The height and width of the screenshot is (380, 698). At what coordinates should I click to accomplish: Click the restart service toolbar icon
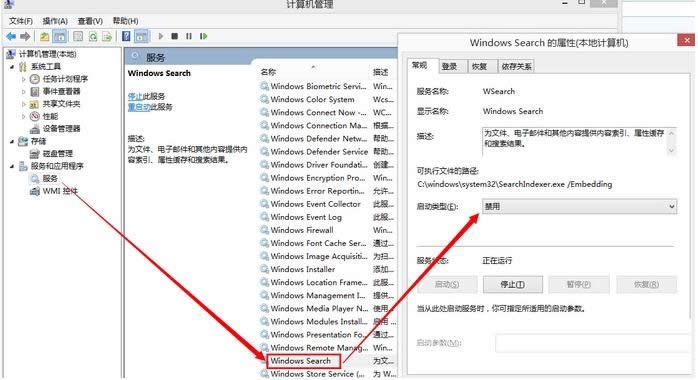(203, 36)
